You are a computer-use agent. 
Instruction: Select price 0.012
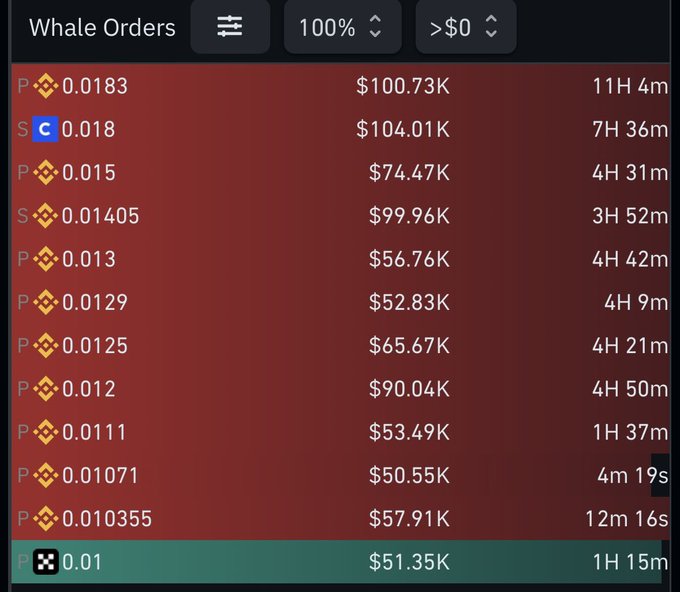pos(89,389)
